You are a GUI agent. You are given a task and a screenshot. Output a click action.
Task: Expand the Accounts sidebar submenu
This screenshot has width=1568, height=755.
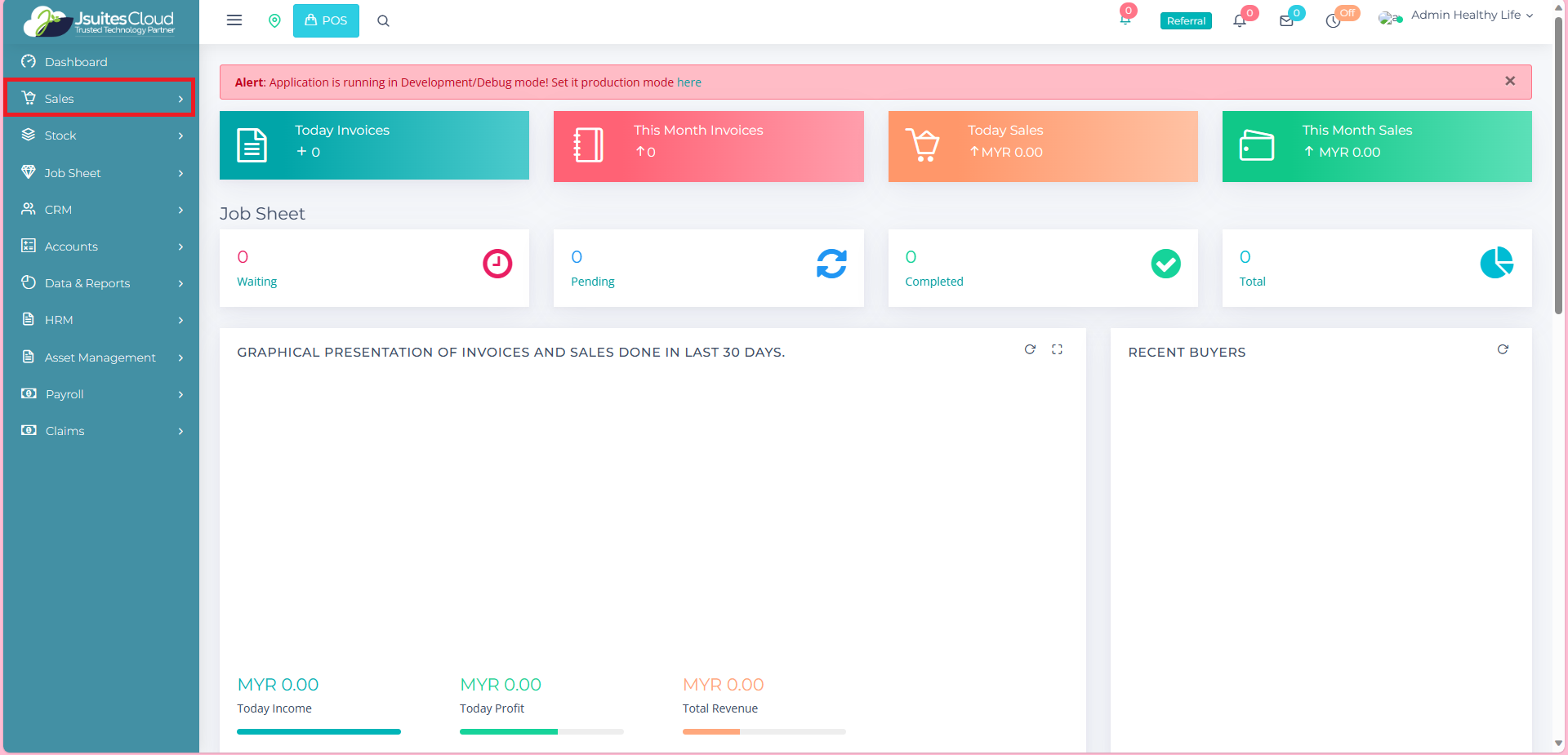tap(100, 246)
